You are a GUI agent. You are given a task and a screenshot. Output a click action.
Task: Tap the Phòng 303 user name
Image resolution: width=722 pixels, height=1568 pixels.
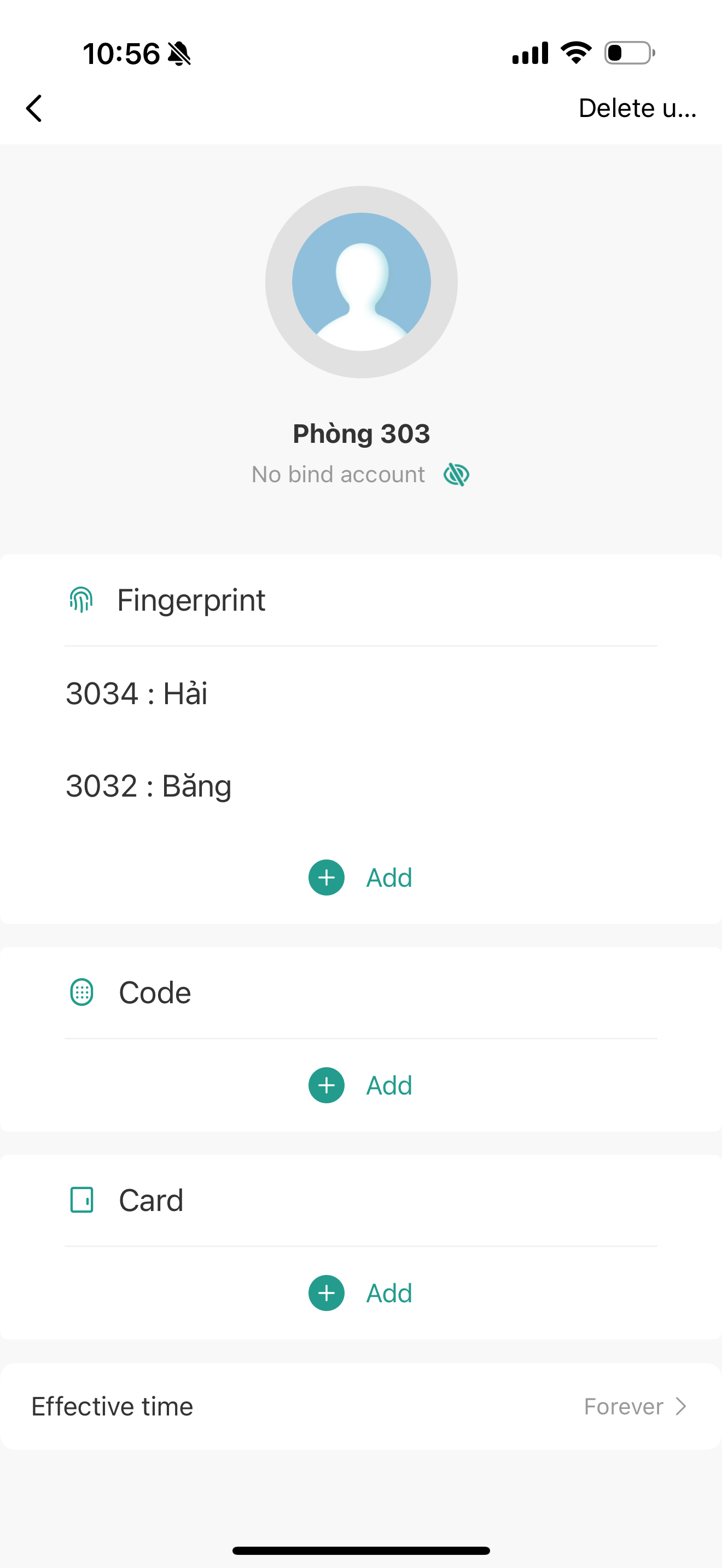tap(361, 434)
